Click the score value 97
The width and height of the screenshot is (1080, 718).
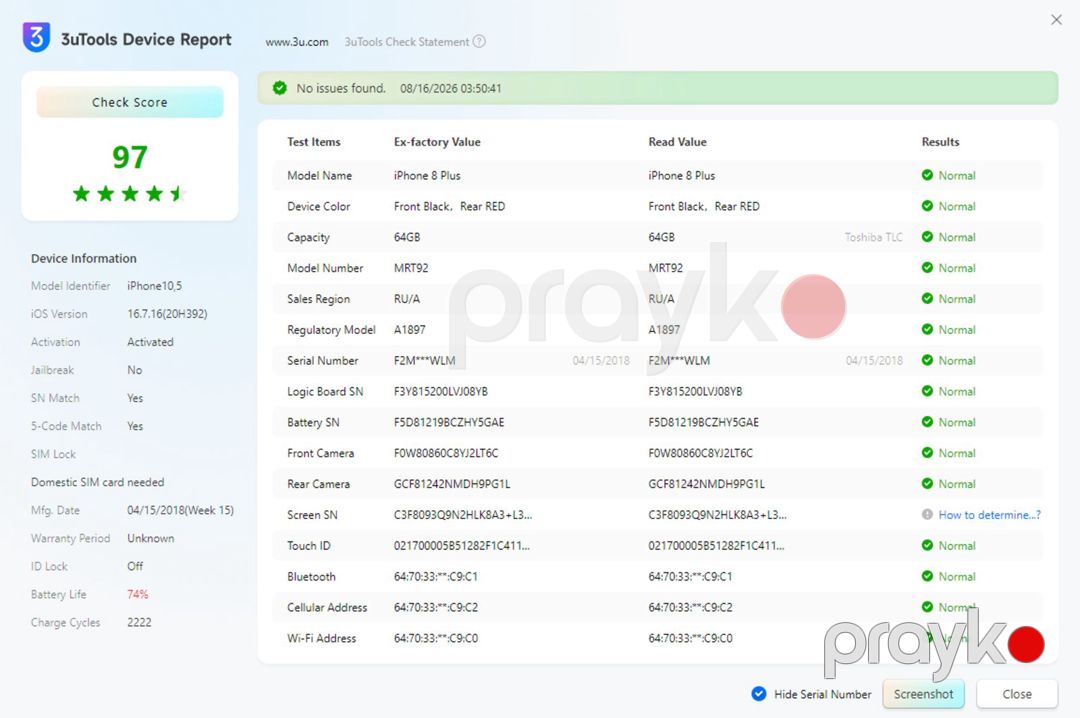(129, 157)
